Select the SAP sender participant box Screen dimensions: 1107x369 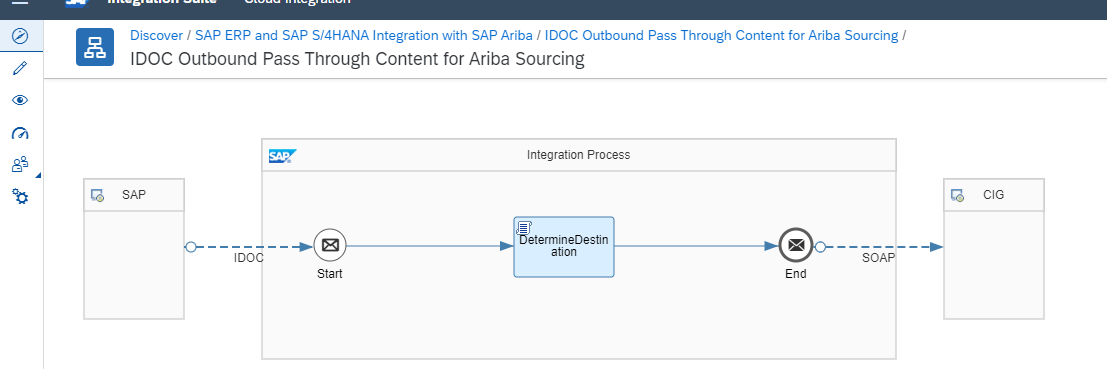[134, 248]
